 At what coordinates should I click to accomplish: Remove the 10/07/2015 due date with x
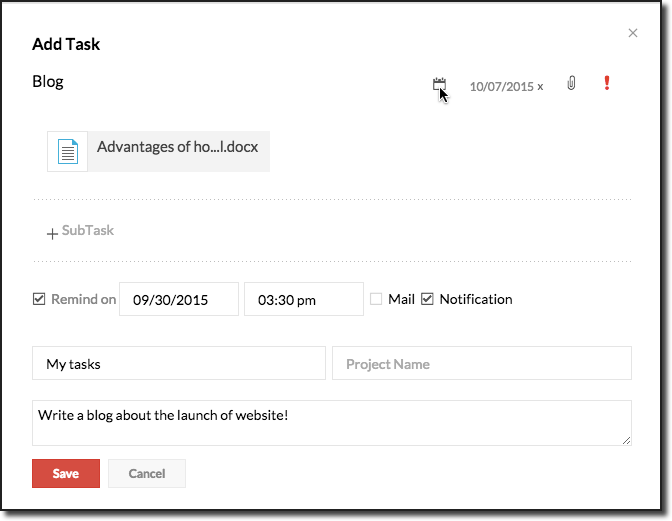pos(540,86)
